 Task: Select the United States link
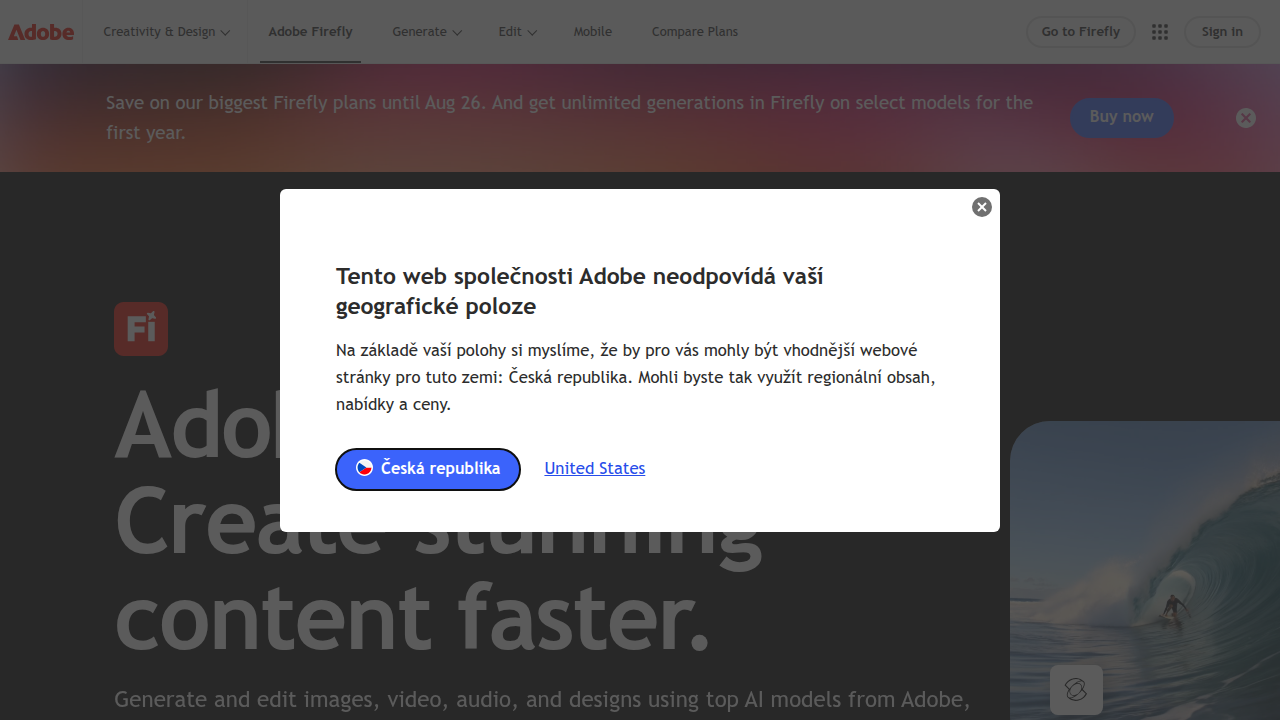pos(595,468)
